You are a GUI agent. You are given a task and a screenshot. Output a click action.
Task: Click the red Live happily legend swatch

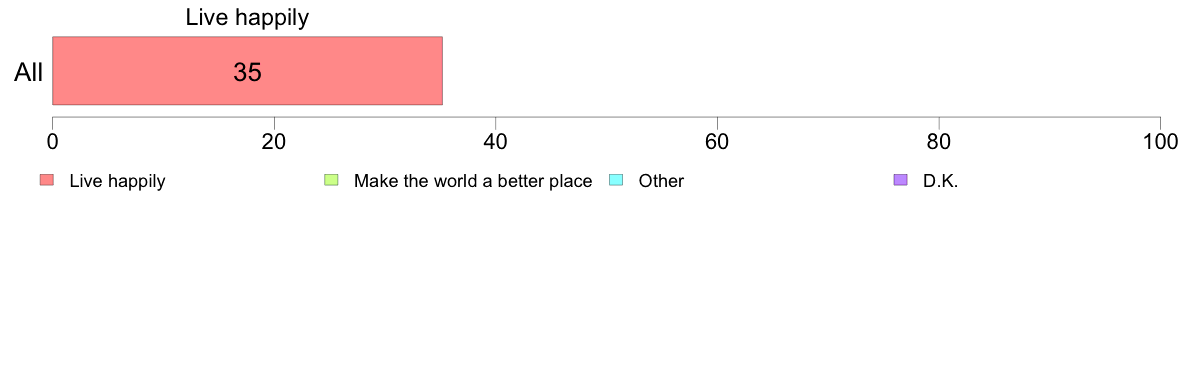click(47, 180)
